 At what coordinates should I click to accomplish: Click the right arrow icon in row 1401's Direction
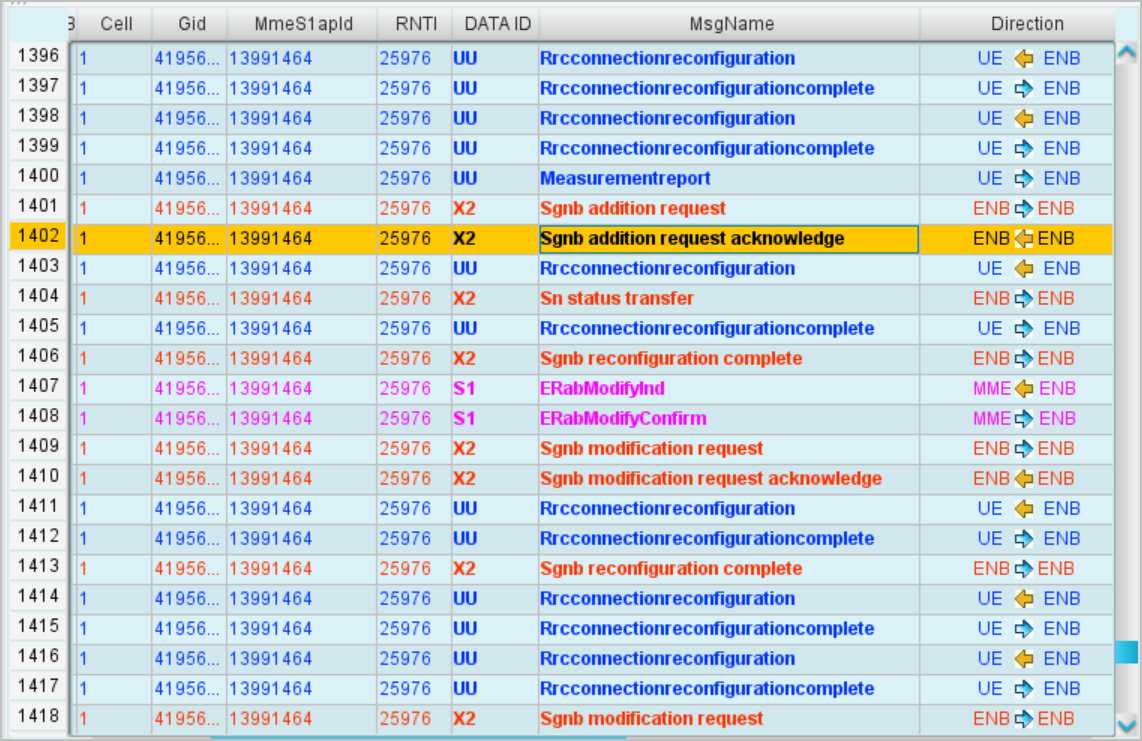(x=1023, y=209)
